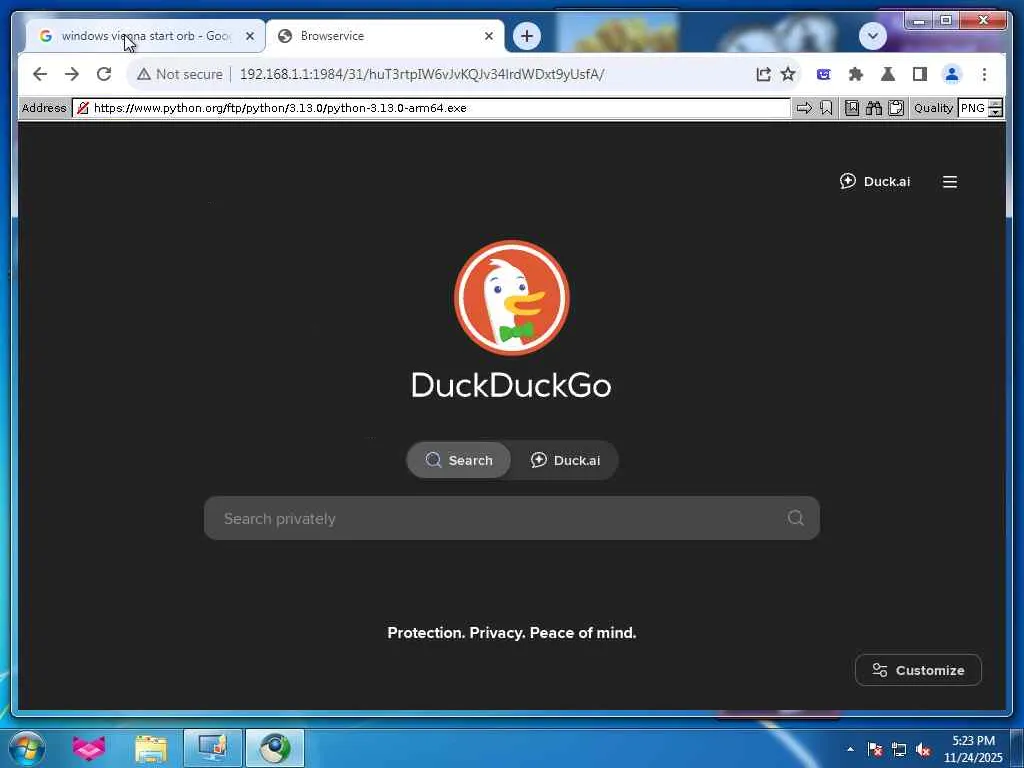Click the Chrome Labs flask icon
The image size is (1024, 768).
click(x=888, y=74)
